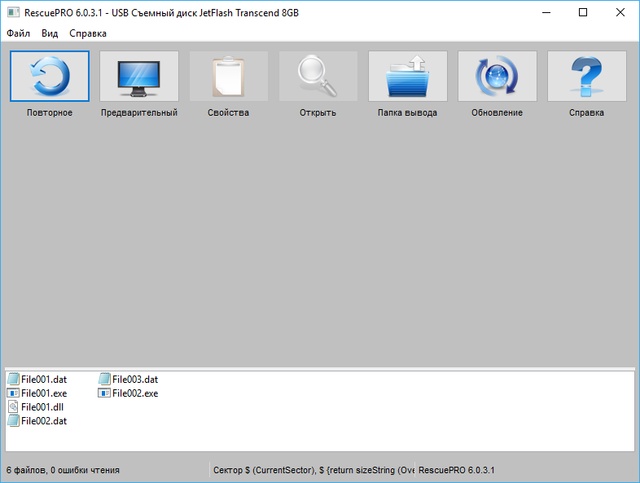
Task: Click the Сектор $ (CurrentSector) status text
Action: [x=313, y=470]
